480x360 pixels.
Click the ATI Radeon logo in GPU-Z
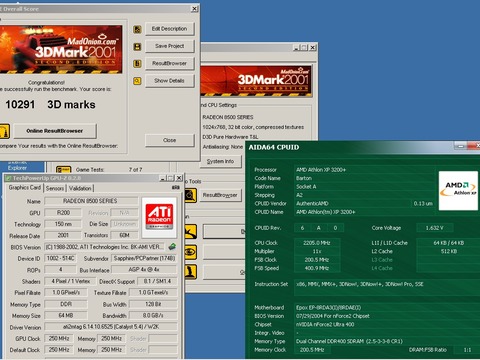(159, 217)
